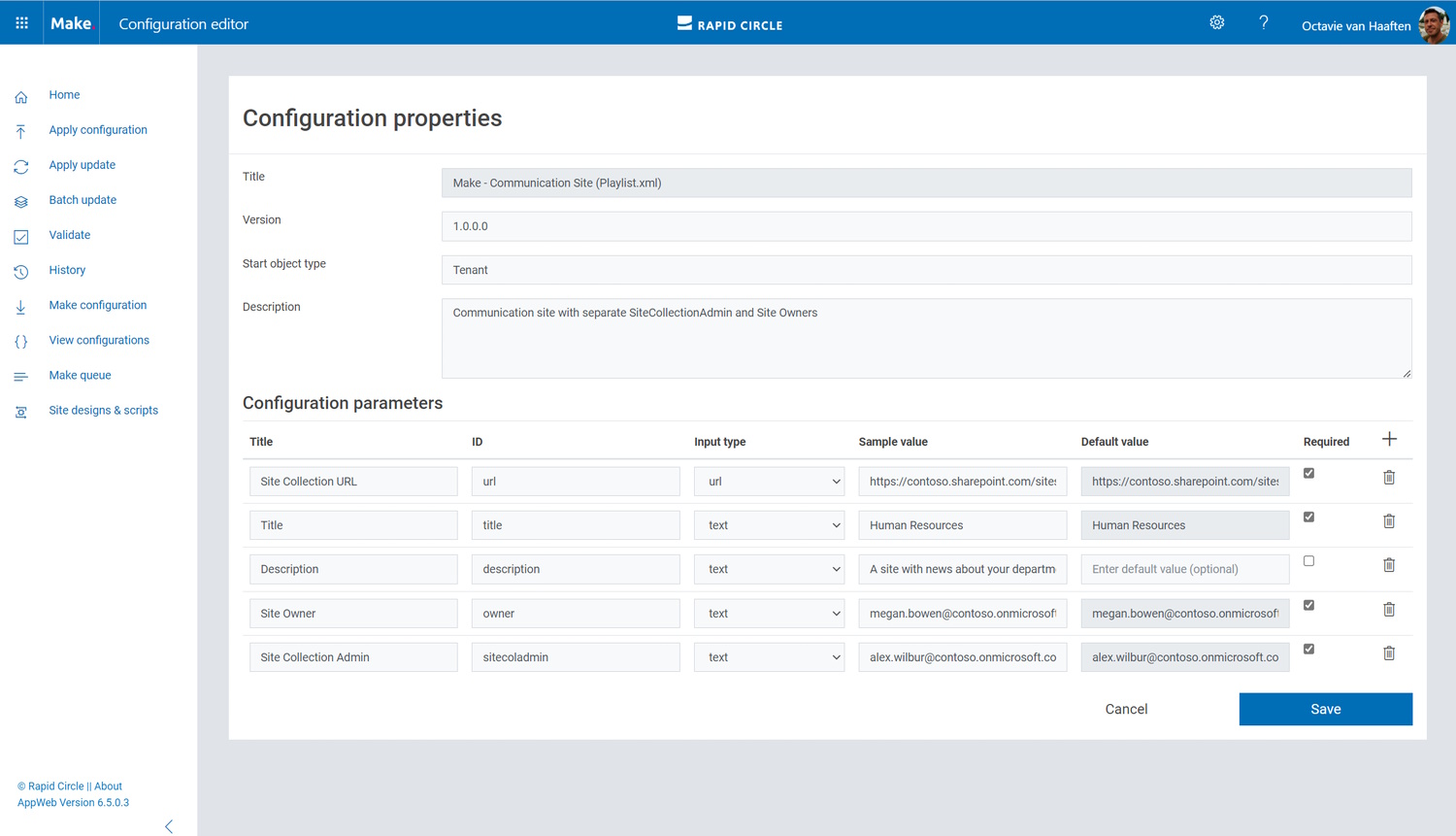Remove the Site Collection Admin parameter
This screenshot has width=1456, height=836.
point(1389,653)
